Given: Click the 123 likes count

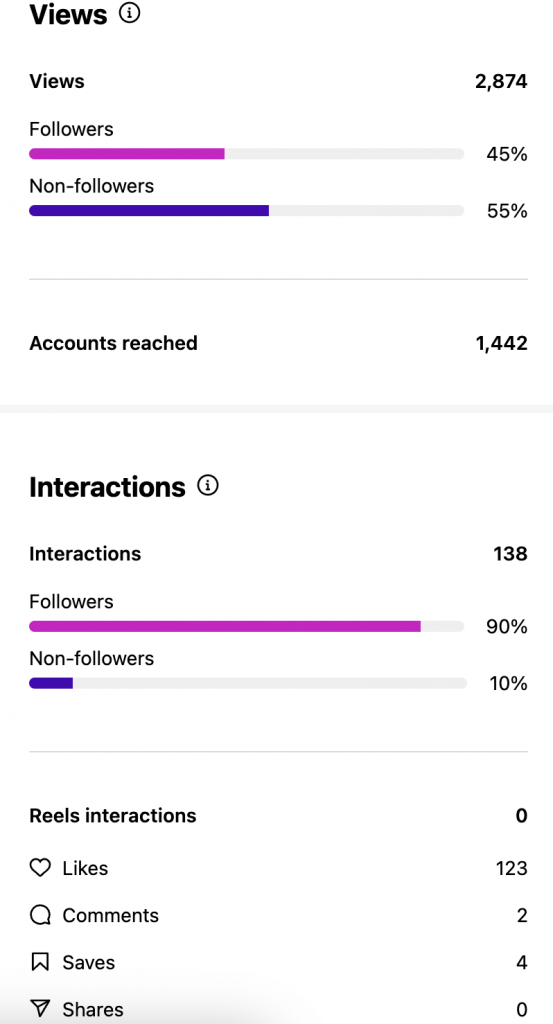Looking at the screenshot, I should click(511, 869).
